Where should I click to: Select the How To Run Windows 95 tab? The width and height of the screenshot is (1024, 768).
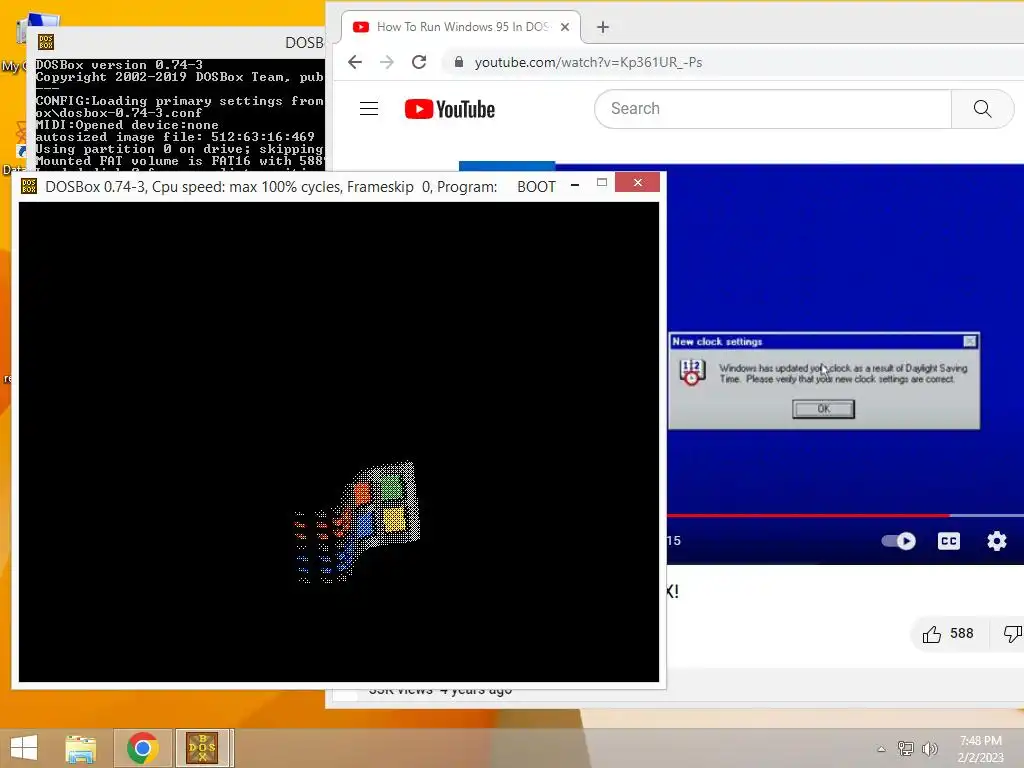(460, 27)
